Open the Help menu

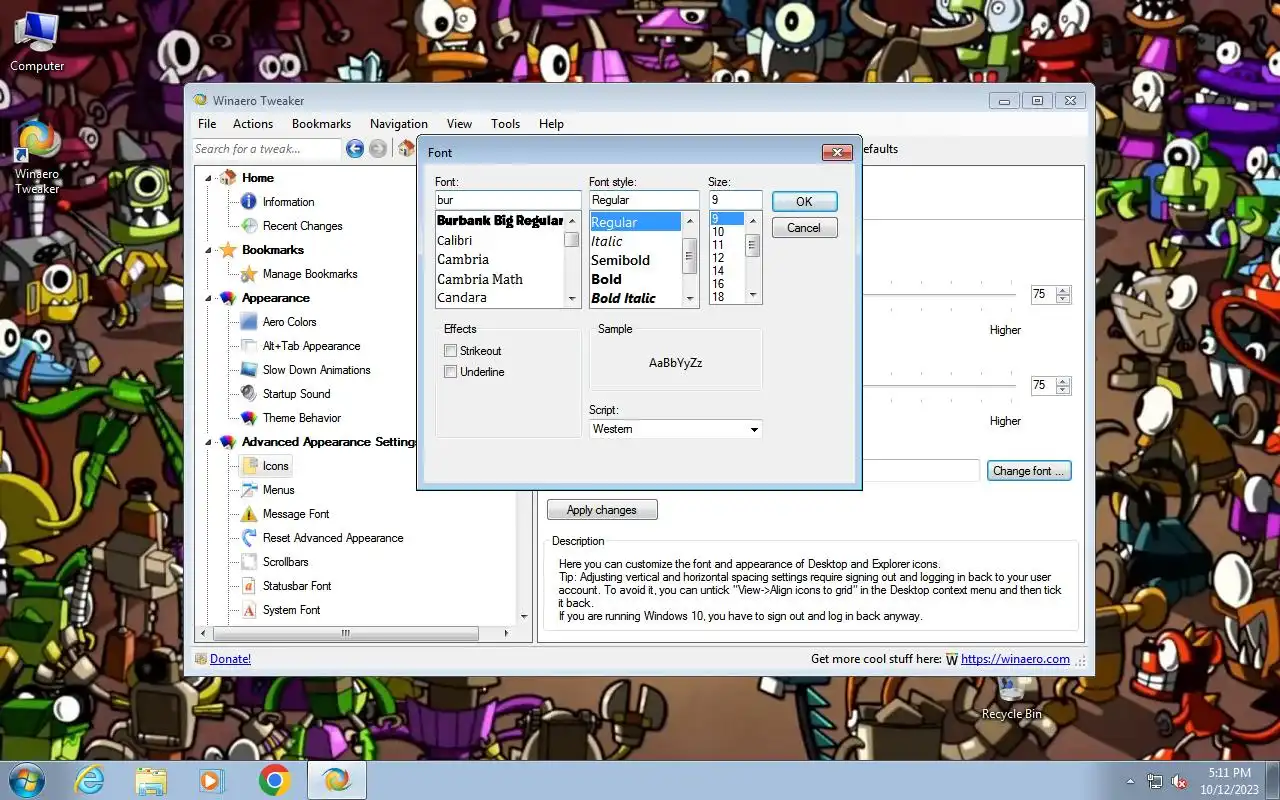[551, 124]
